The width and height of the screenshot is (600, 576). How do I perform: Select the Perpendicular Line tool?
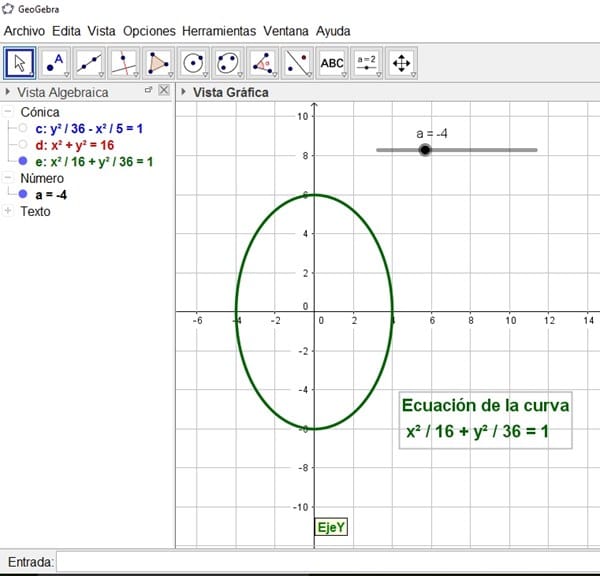point(125,62)
